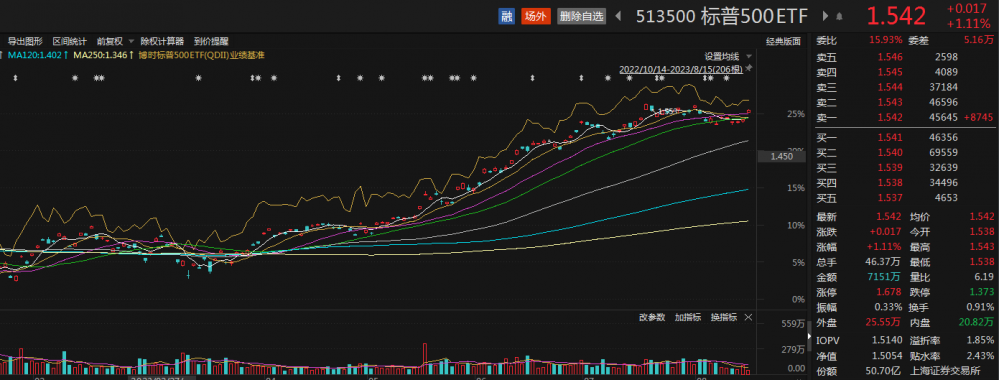Click the 贴水率 value 2.43%
999x380 pixels.
[980, 356]
